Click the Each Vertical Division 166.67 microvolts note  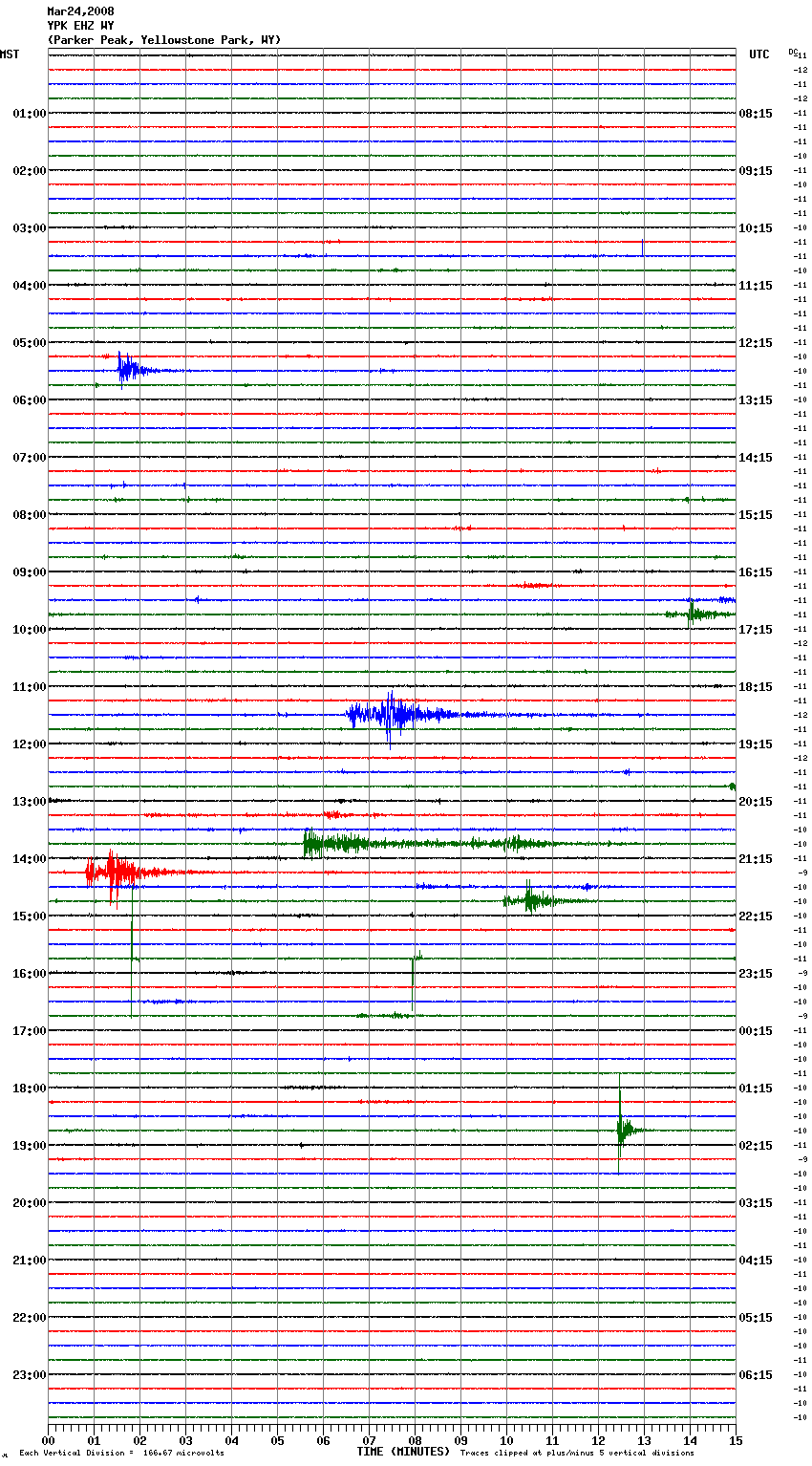coord(121,1453)
